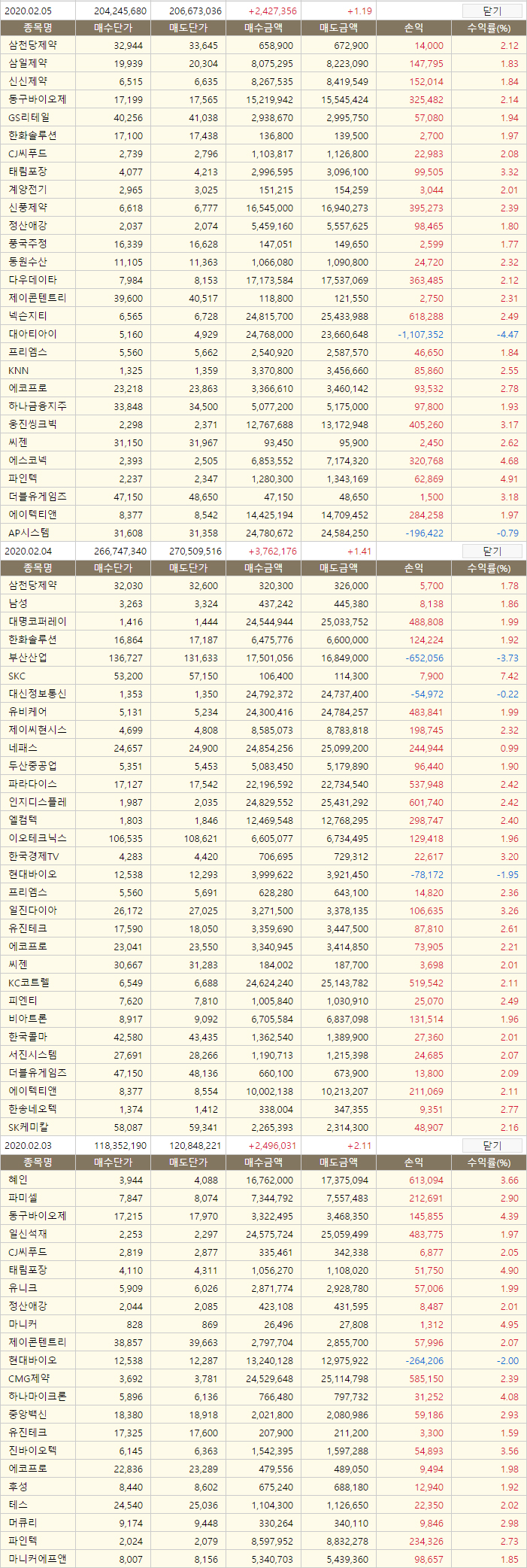Viewport: 527px width, 1568px height.
Task: Select the 마니커에프앤 stock name
Action: coord(38,1559)
